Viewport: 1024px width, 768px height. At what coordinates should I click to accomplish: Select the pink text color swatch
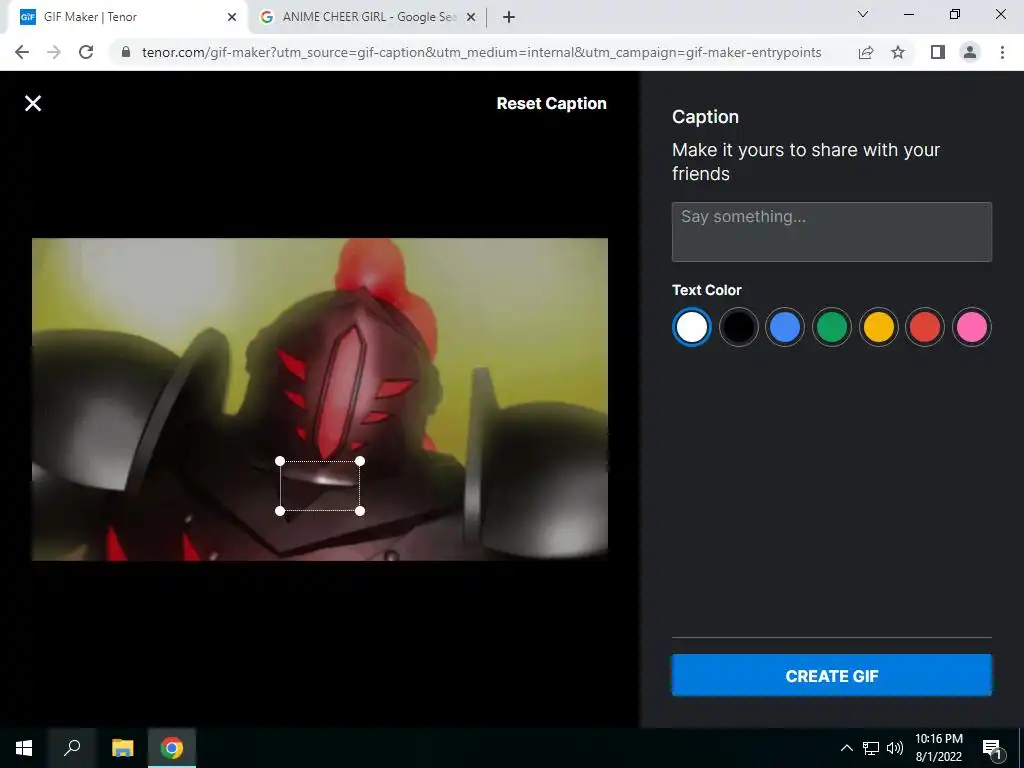(x=972, y=327)
